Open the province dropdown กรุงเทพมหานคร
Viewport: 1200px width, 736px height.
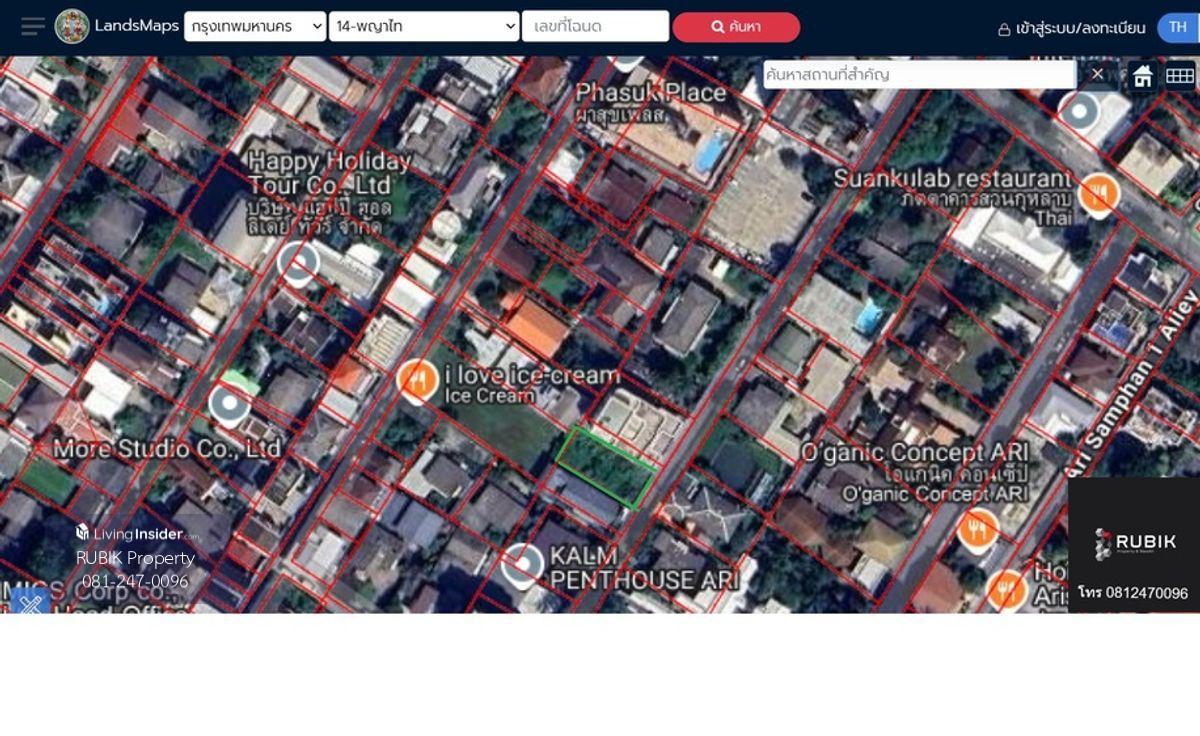click(x=255, y=27)
